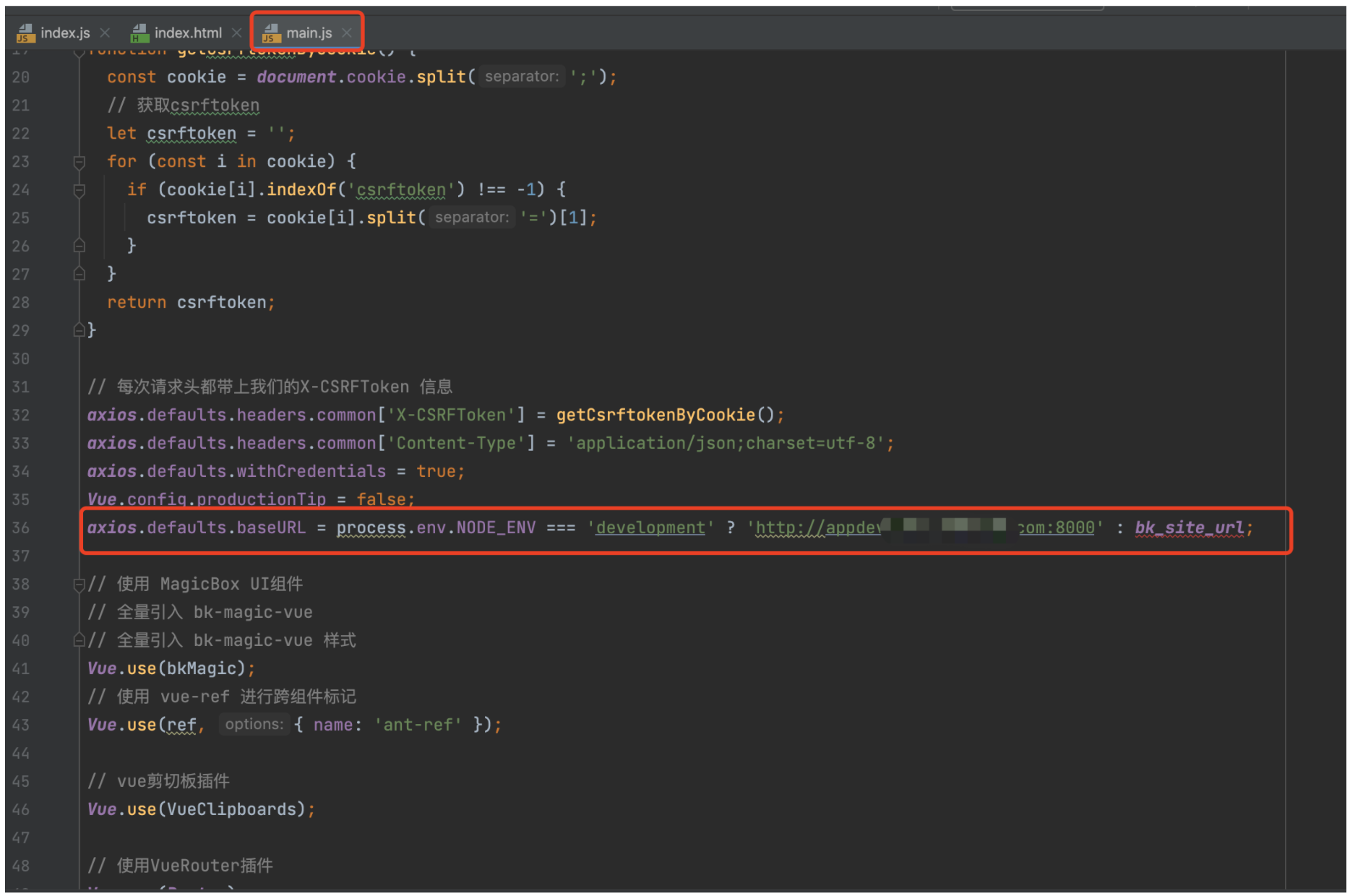Click the MagicBox UI组件 comment
This screenshot has height=896, width=1350.
(195, 585)
